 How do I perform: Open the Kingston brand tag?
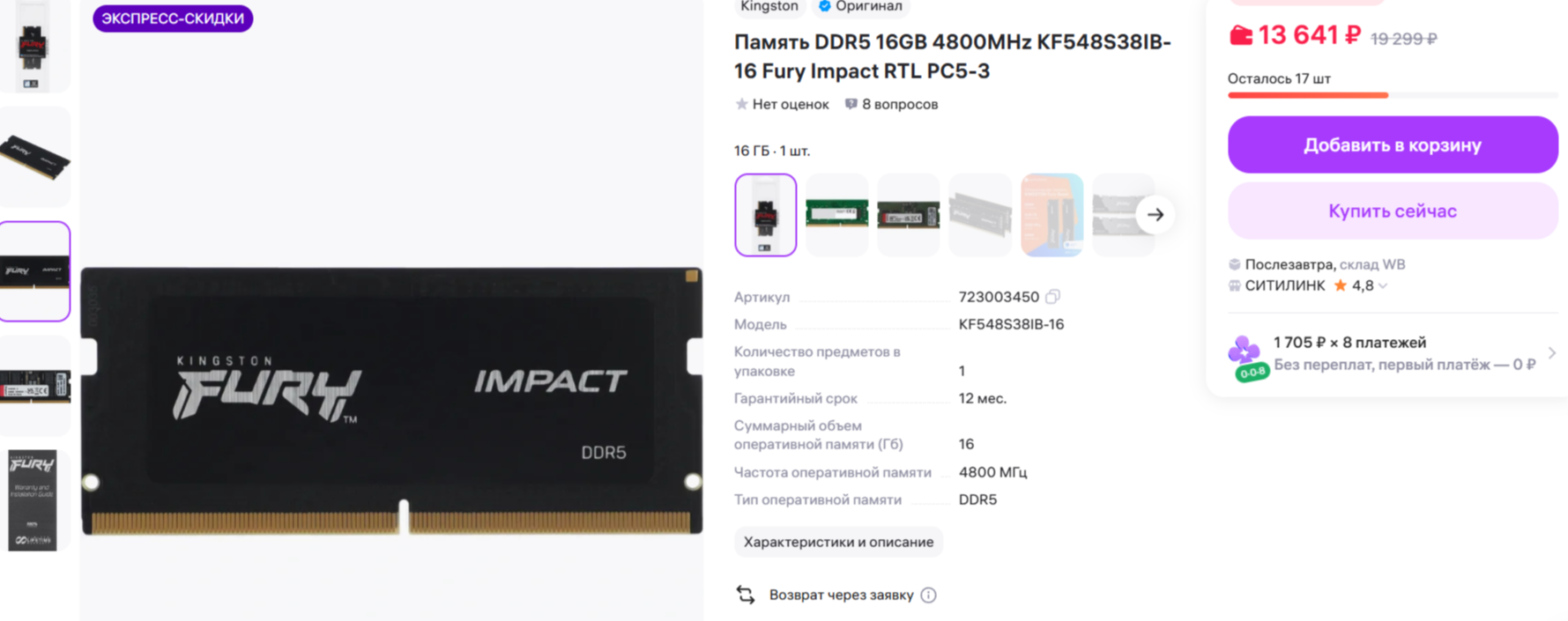769,7
